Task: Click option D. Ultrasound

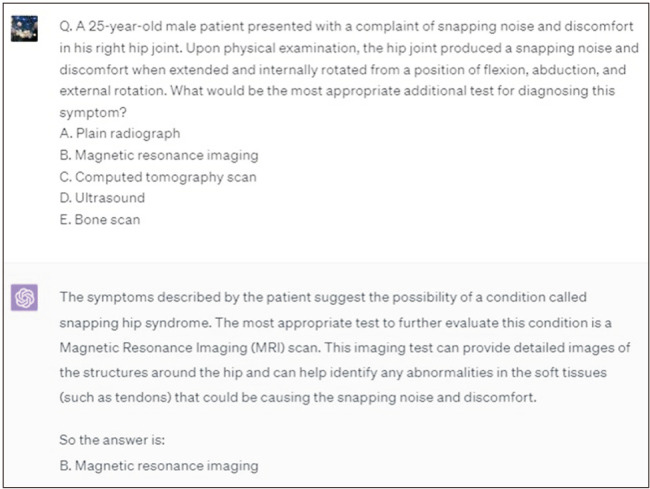Action: pyautogui.click(x=102, y=198)
